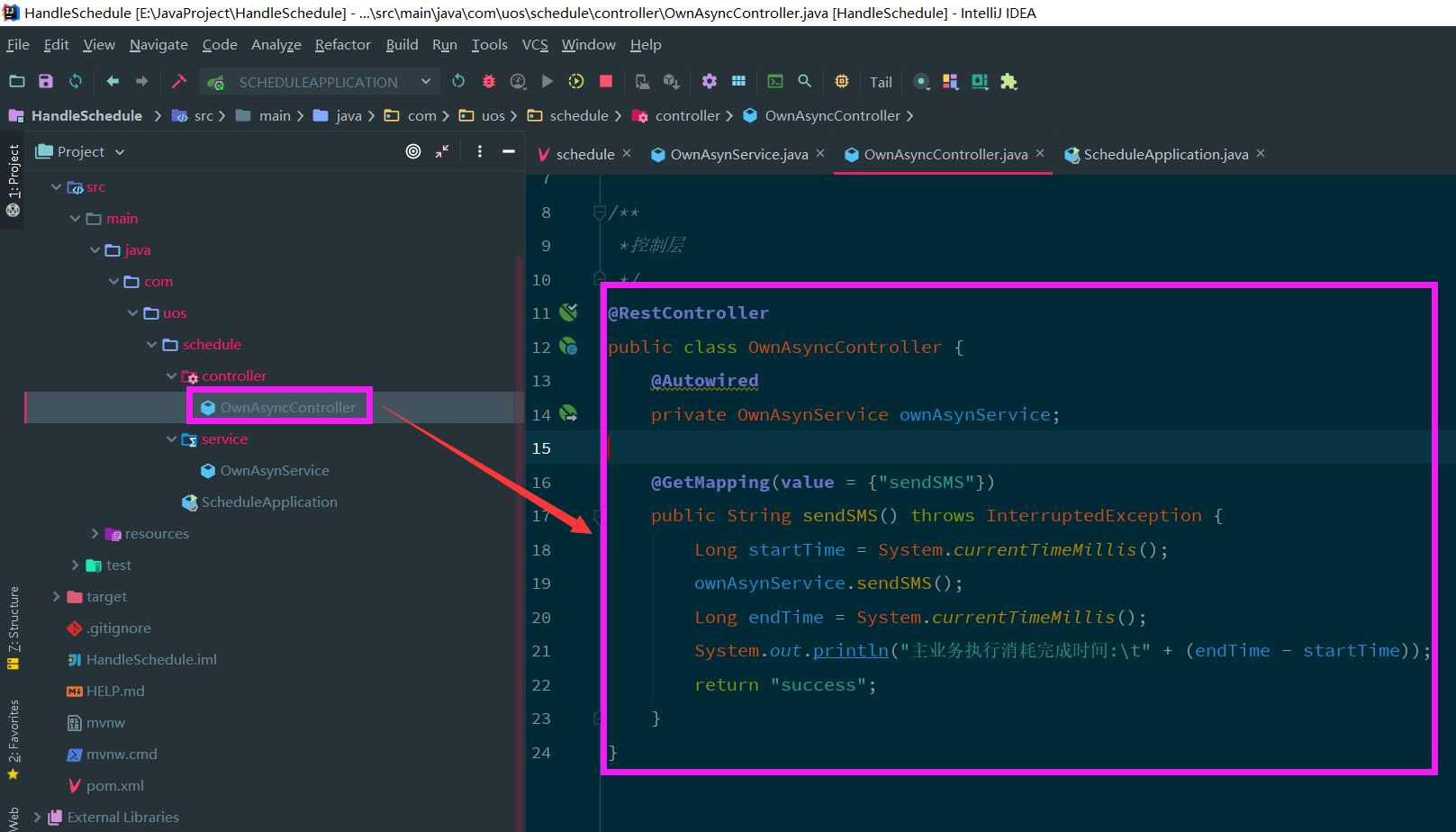
Task: Open Project panel options three-dot icon
Action: click(479, 151)
